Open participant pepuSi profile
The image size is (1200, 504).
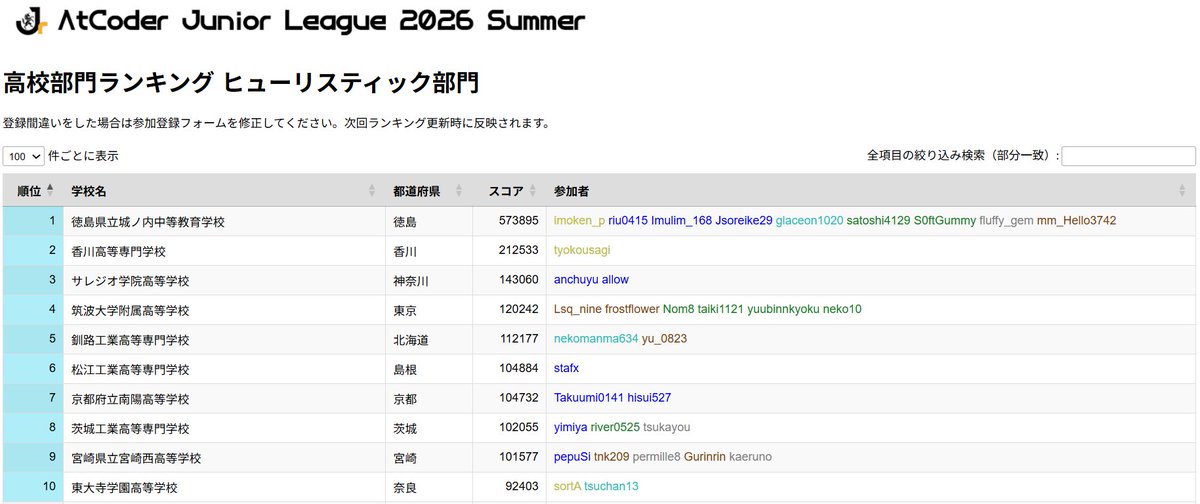(x=572, y=458)
